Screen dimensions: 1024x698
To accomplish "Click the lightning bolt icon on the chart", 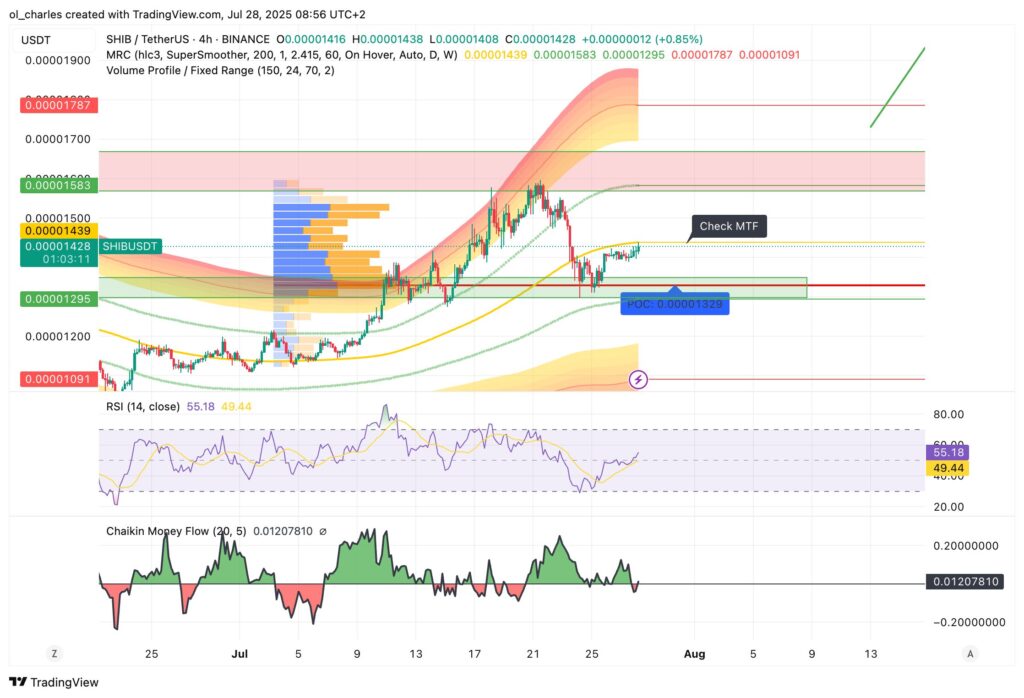I will click(637, 379).
